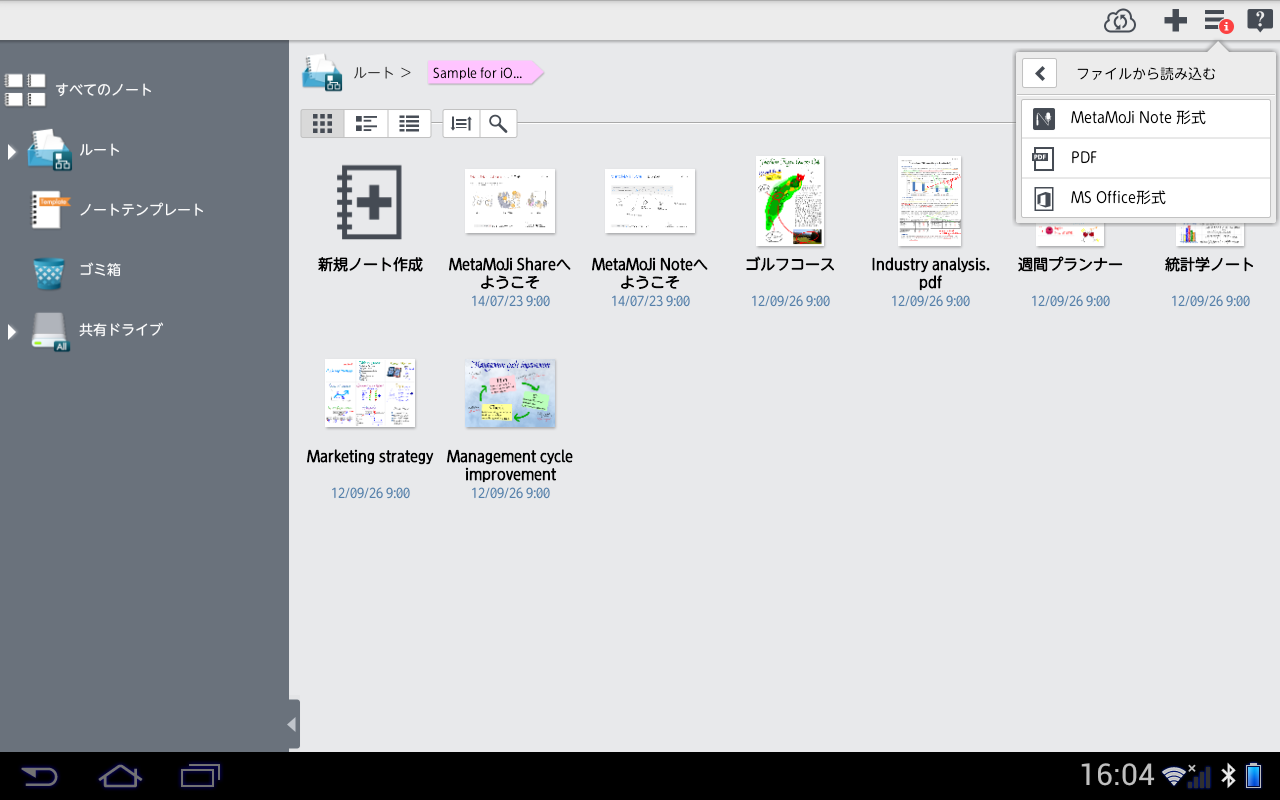Click the 統計学ノート label
Screen dimensions: 1280x800
[x=1210, y=265]
